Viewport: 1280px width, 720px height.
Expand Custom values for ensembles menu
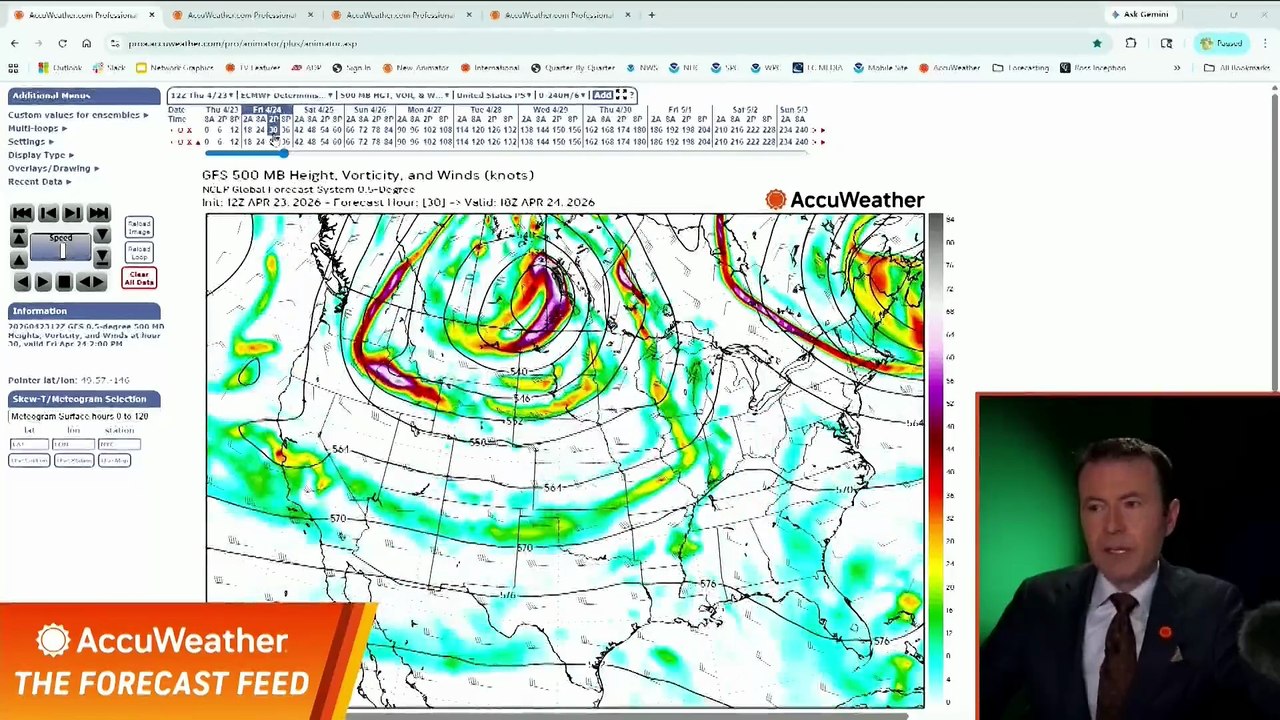click(78, 115)
